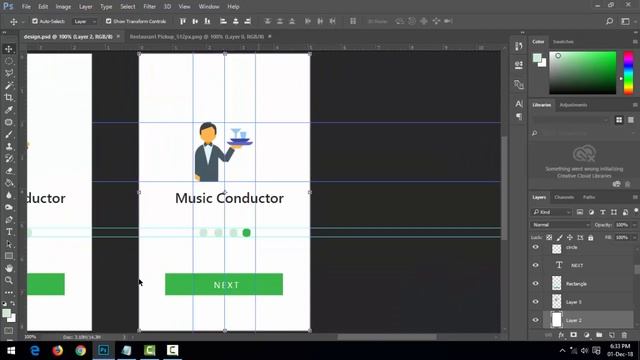Select the Hand tool
Screen dimensions: 640x360
9,268
